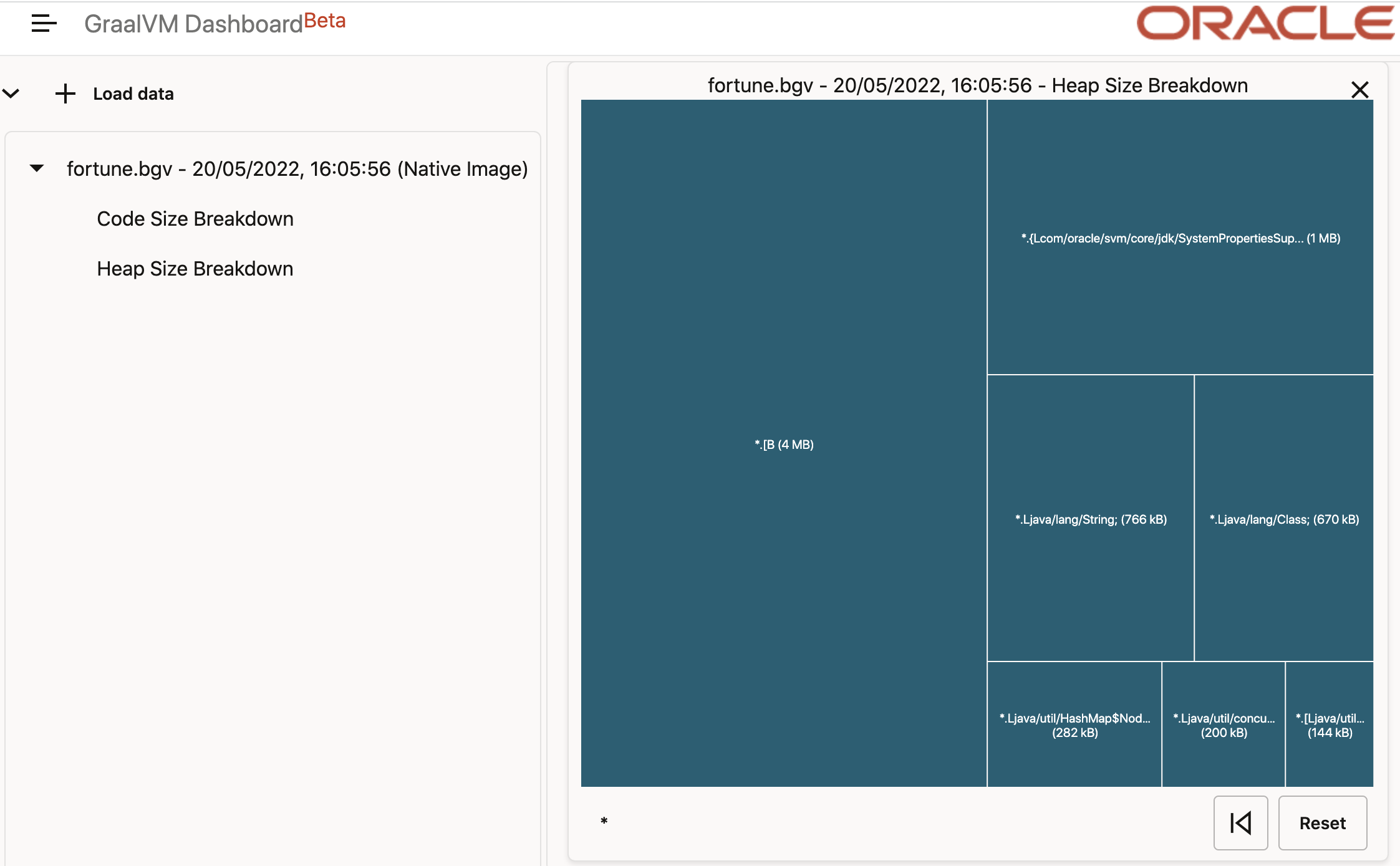Click the Reset button
The width and height of the screenshot is (1400, 866).
point(1323,823)
